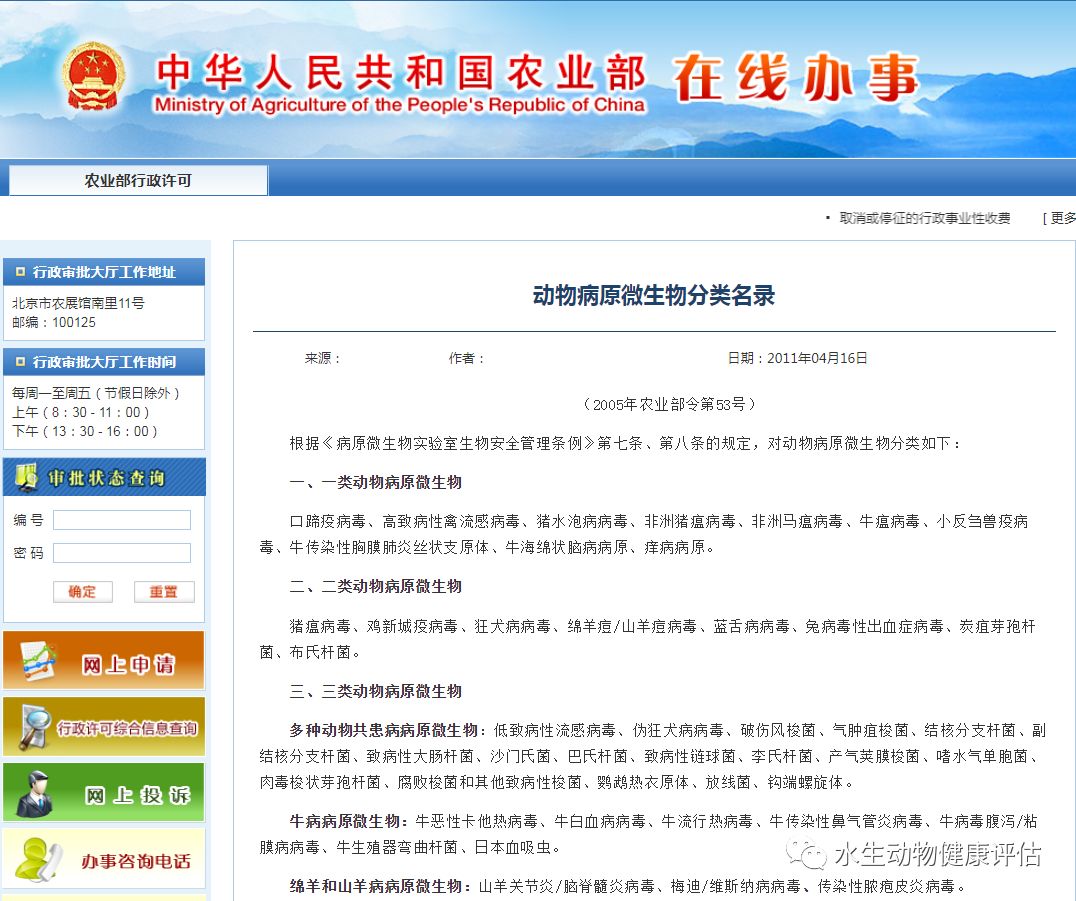Click the national emblem logo

93,77
